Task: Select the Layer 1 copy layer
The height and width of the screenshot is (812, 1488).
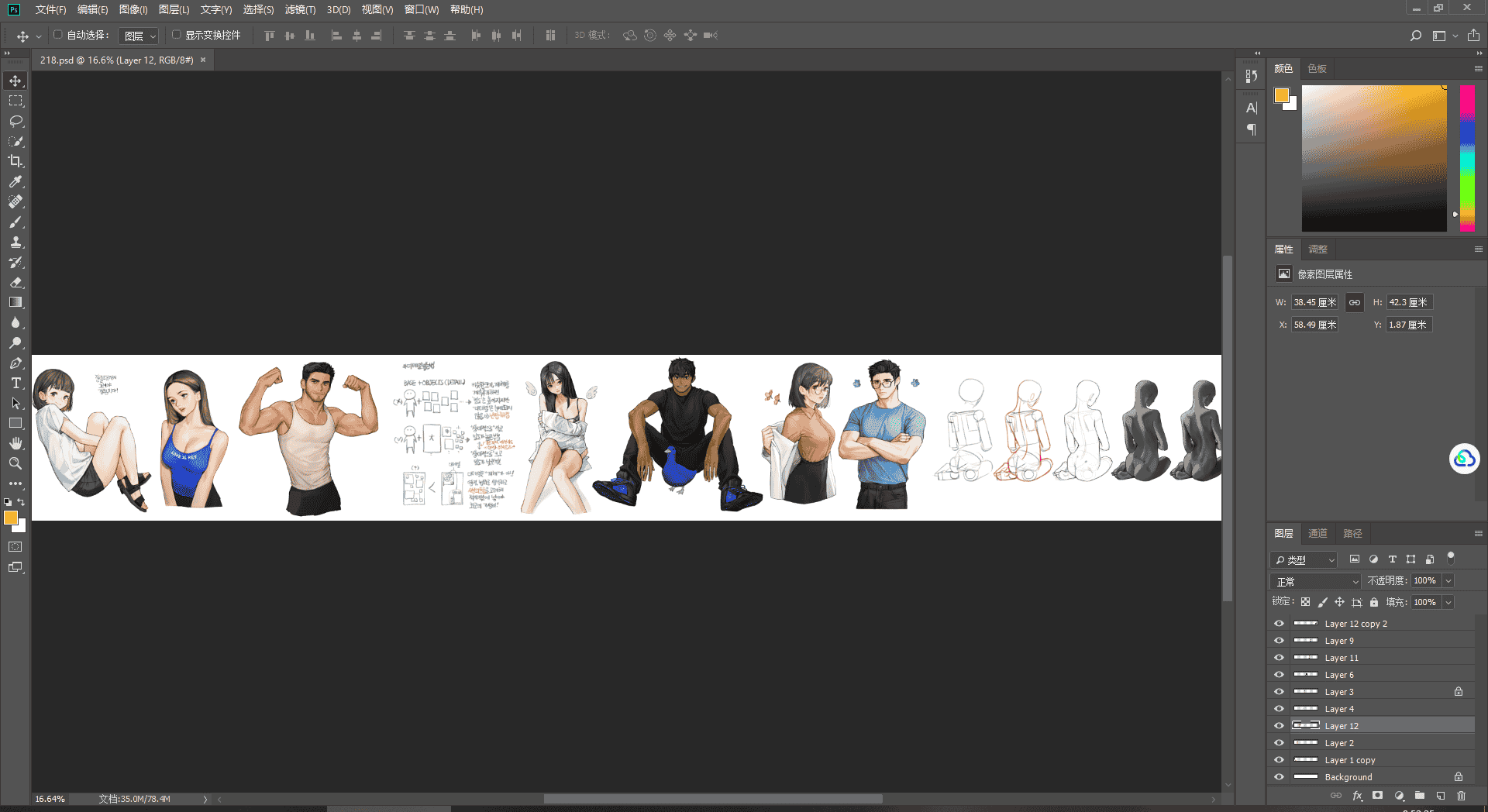Action: (1373, 760)
